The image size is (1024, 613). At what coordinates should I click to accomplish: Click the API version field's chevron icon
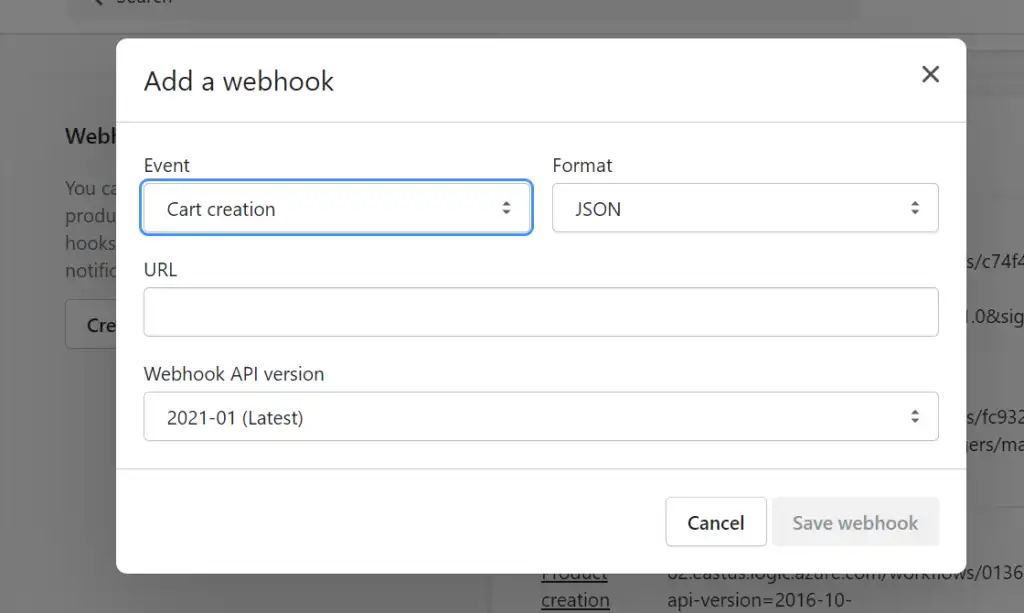pos(915,416)
